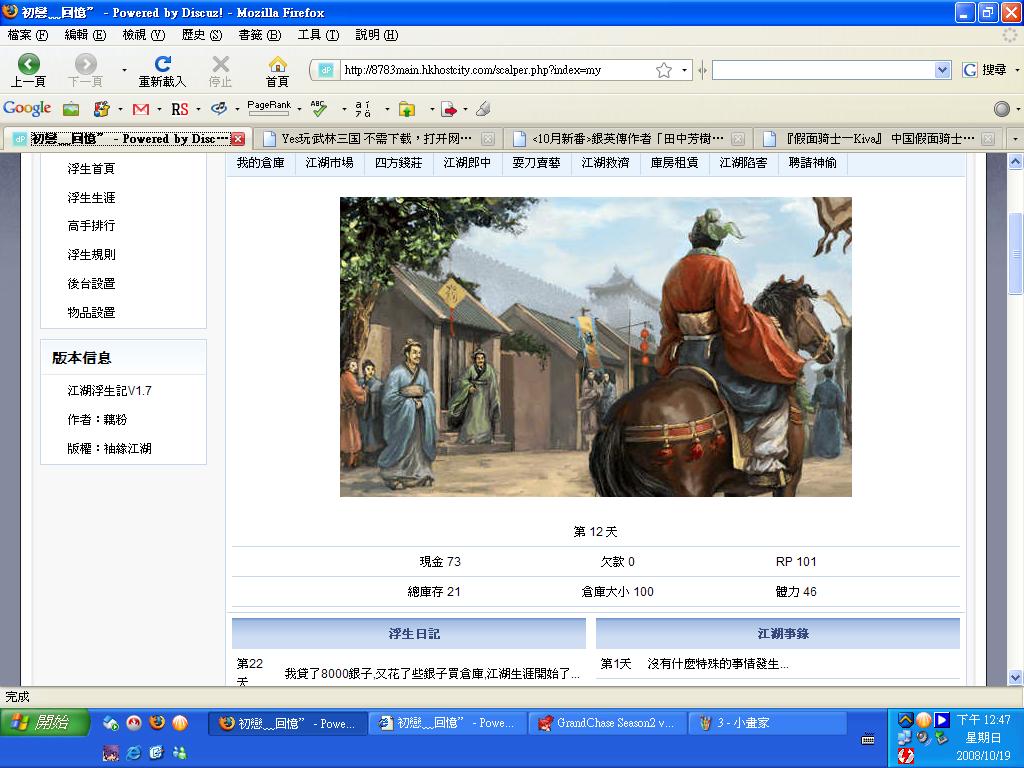The width and height of the screenshot is (1024, 768).
Task: Expand the 搜尋 button dropdown arrow
Action: pos(1017,70)
